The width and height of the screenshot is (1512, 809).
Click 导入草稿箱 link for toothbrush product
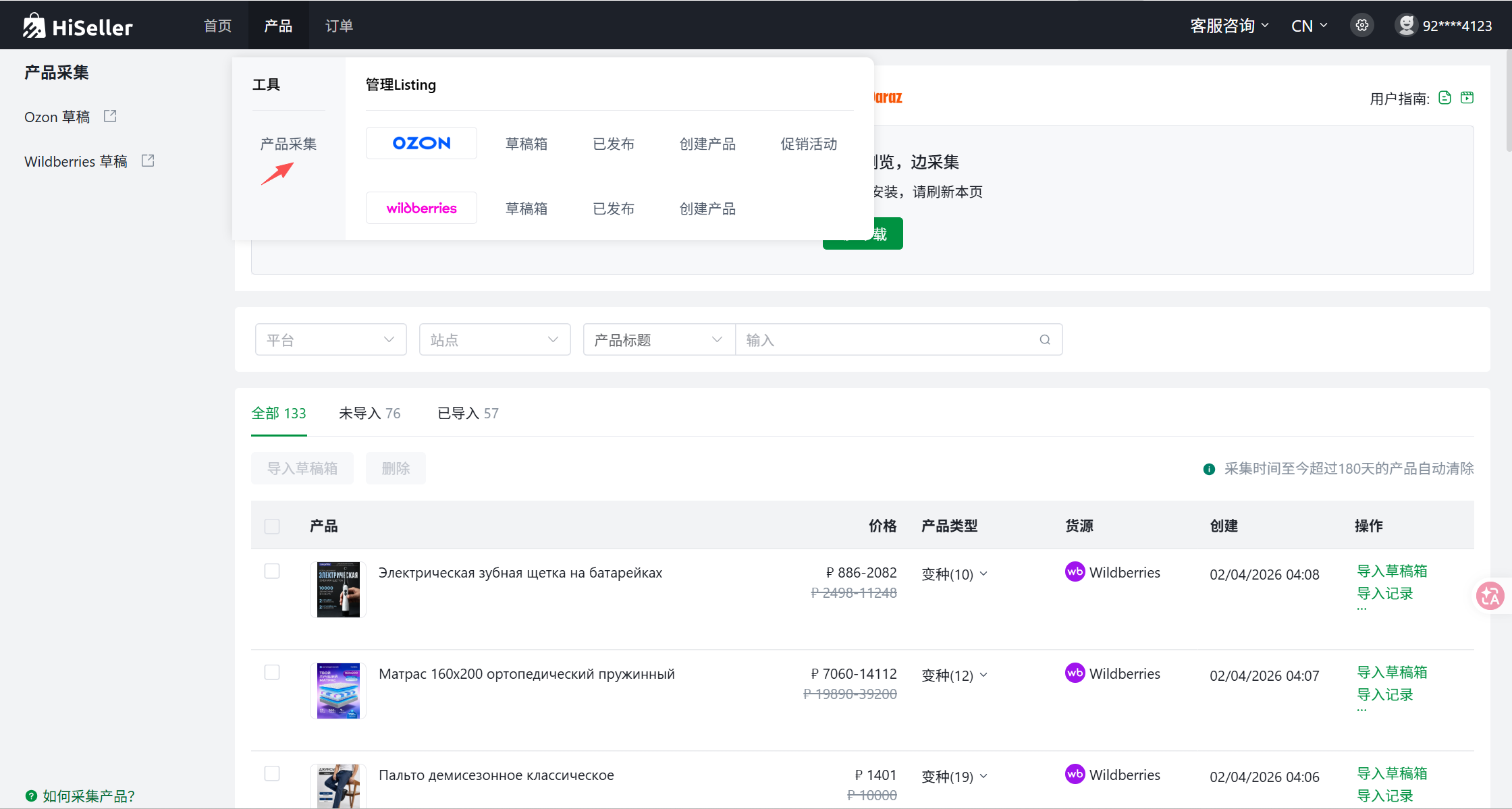click(1392, 571)
